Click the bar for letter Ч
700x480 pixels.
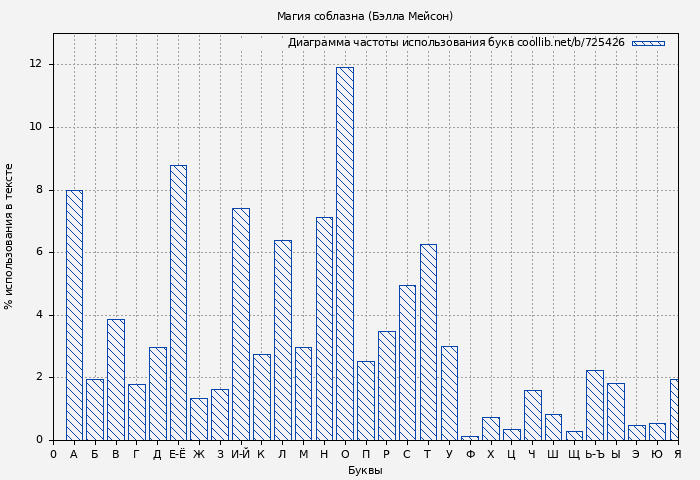point(532,415)
